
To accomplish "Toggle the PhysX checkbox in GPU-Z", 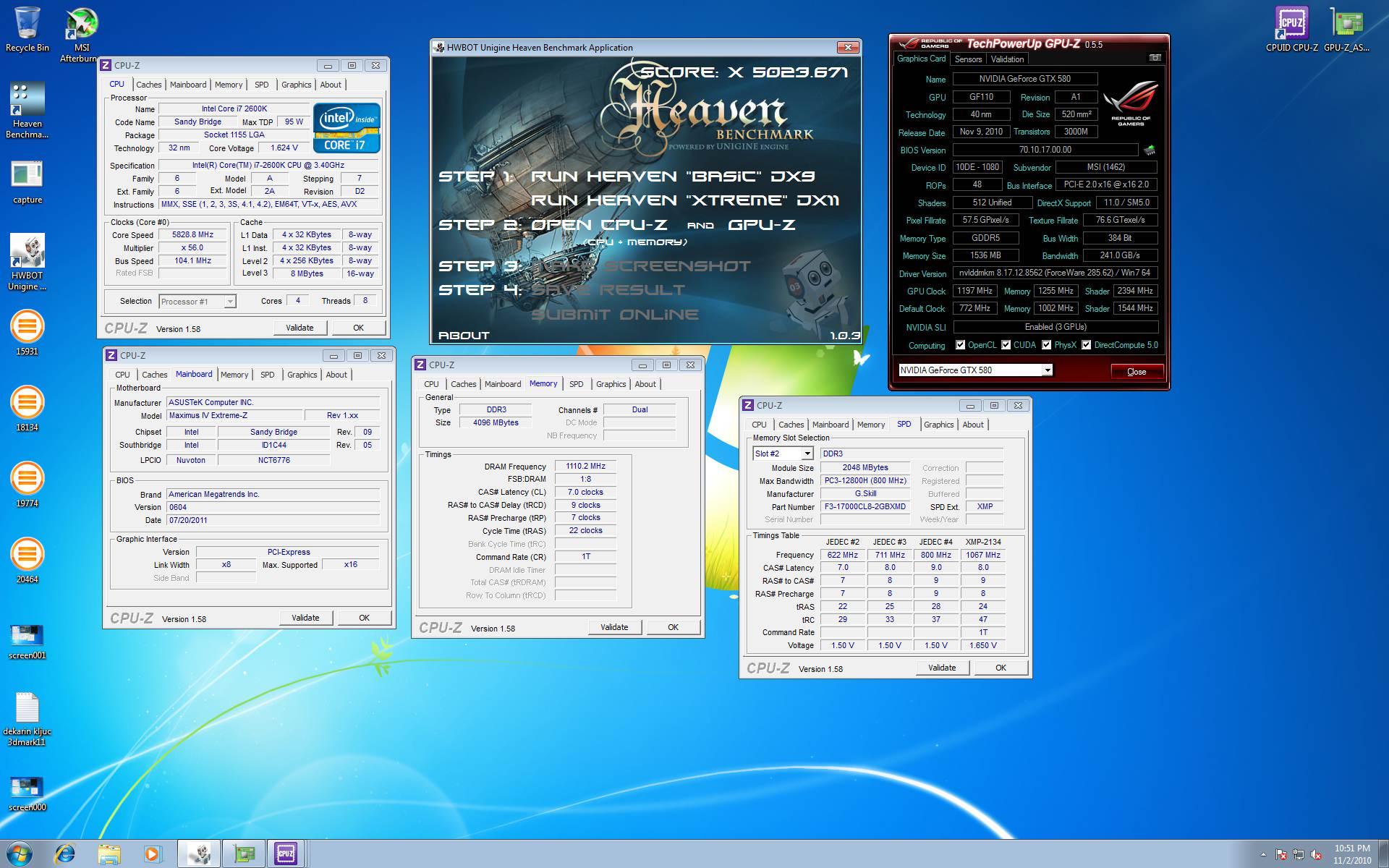I will [x=1046, y=345].
